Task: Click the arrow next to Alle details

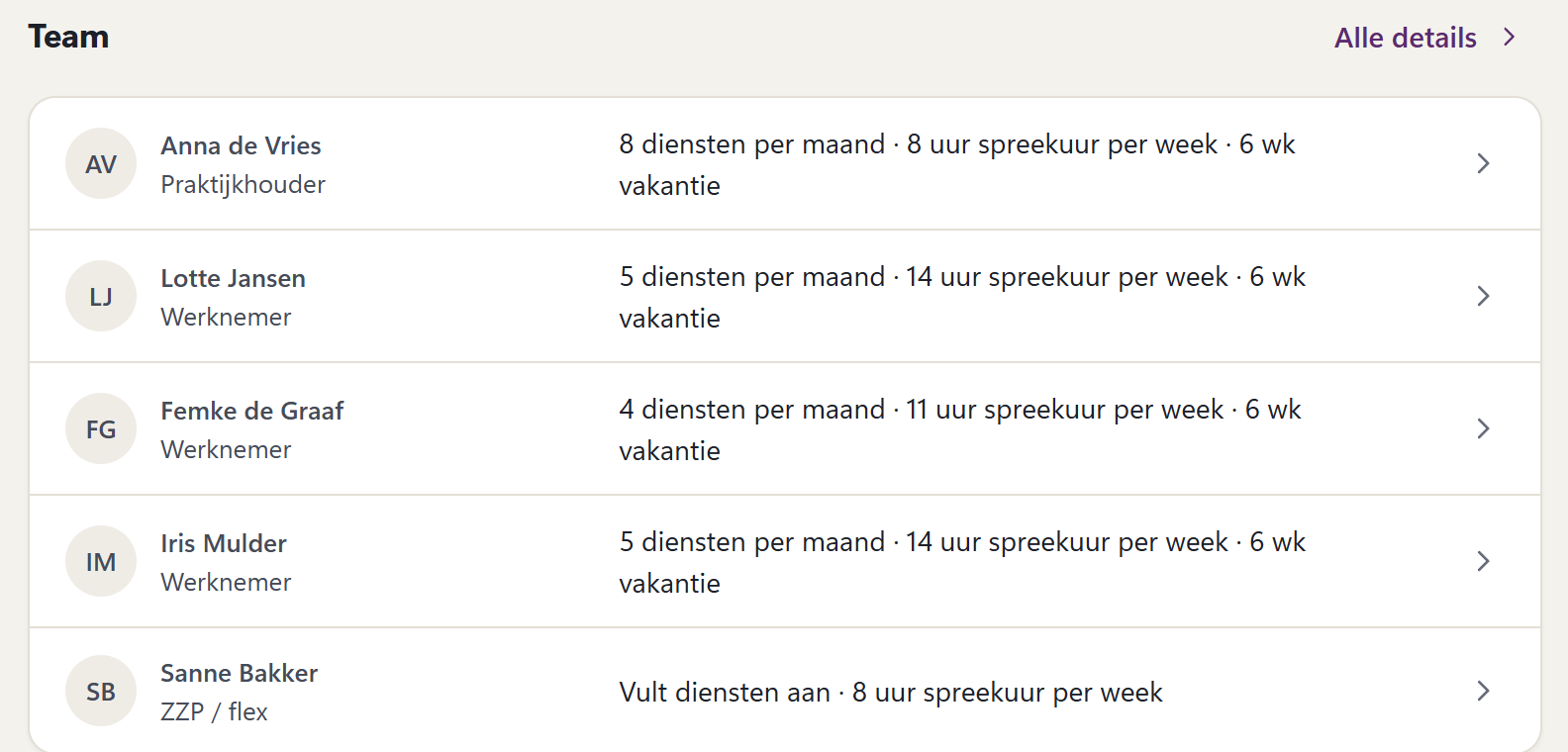Action: pos(1509,37)
